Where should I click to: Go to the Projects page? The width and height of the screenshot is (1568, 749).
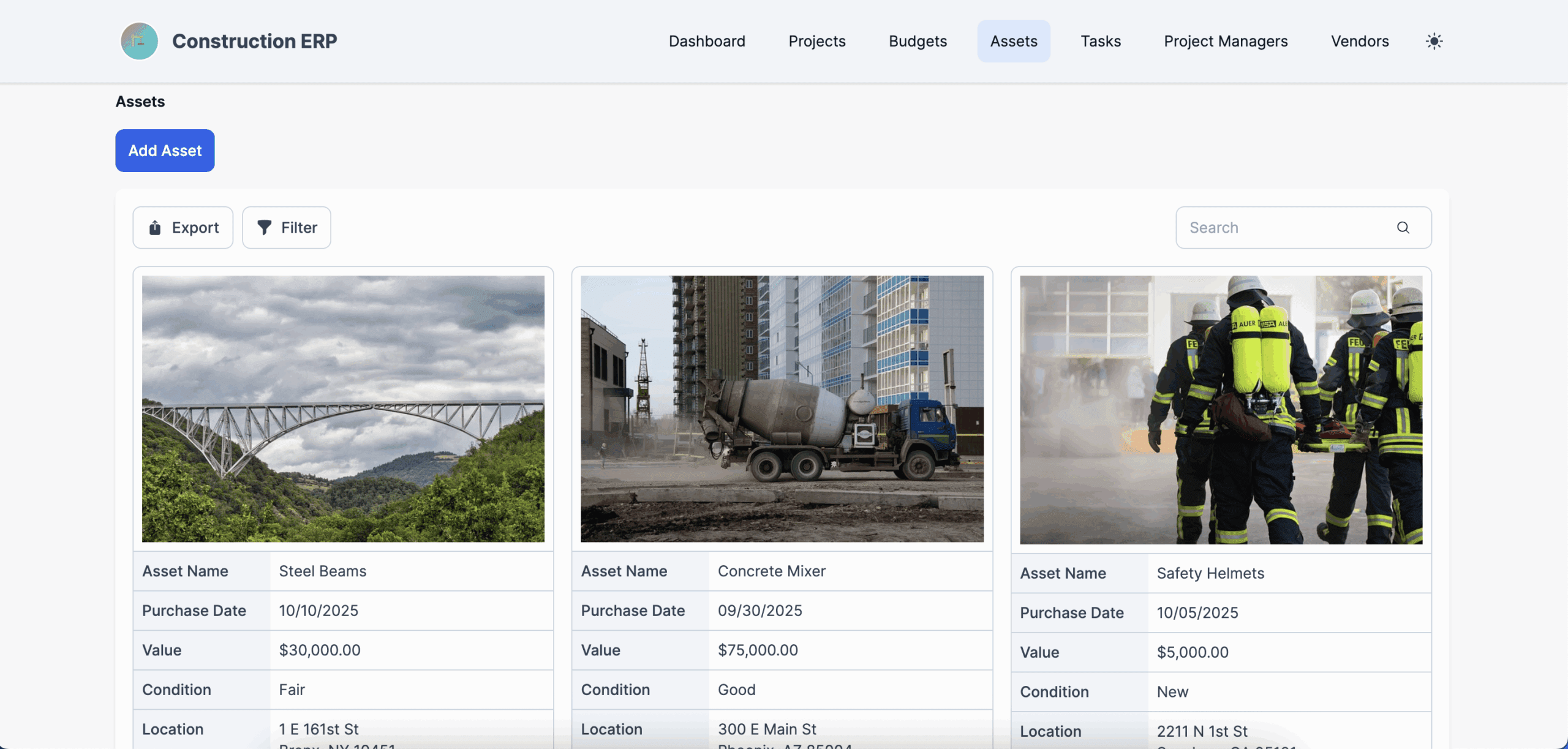click(816, 41)
